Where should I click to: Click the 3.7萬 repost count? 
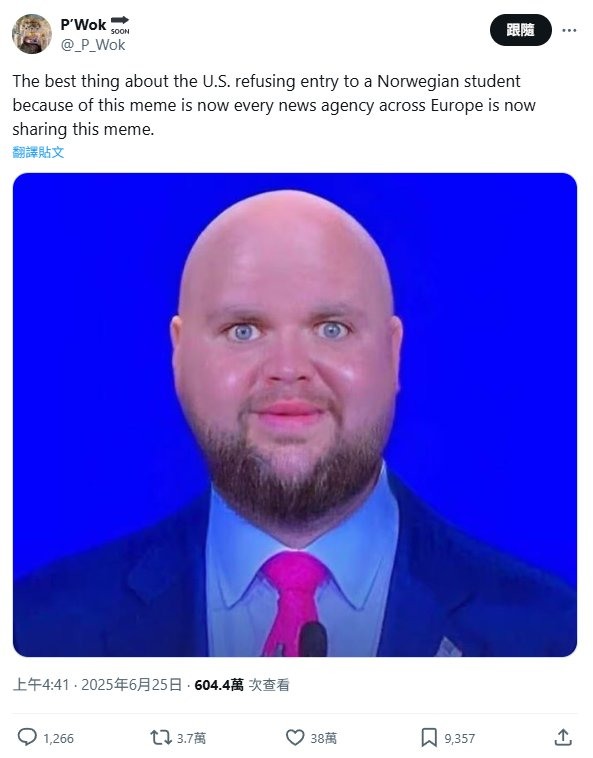pyautogui.click(x=191, y=739)
